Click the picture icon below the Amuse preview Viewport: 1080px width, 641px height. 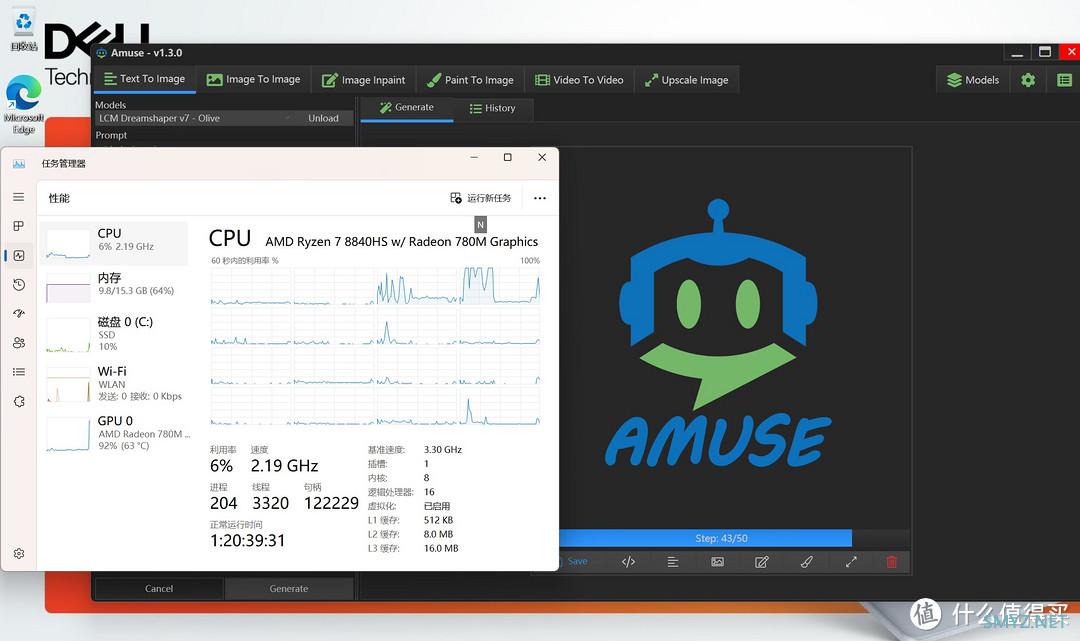point(717,562)
